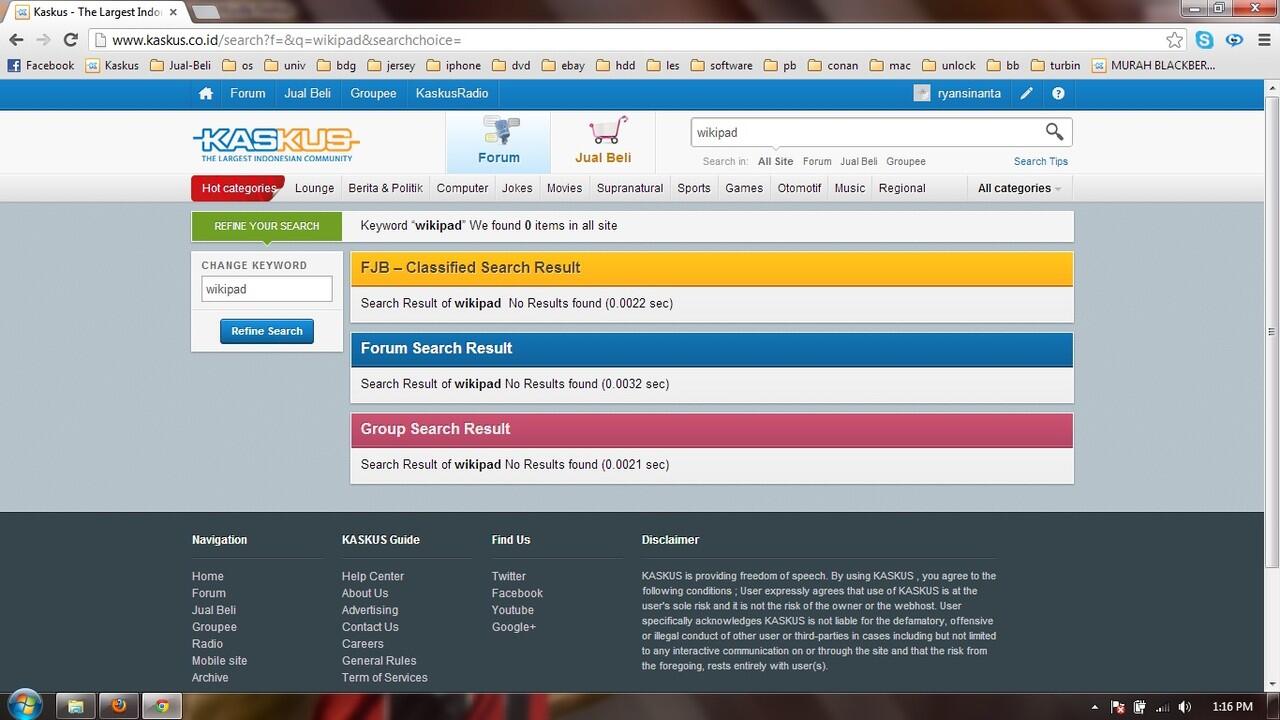Open the software bookmark folder

coord(721,65)
